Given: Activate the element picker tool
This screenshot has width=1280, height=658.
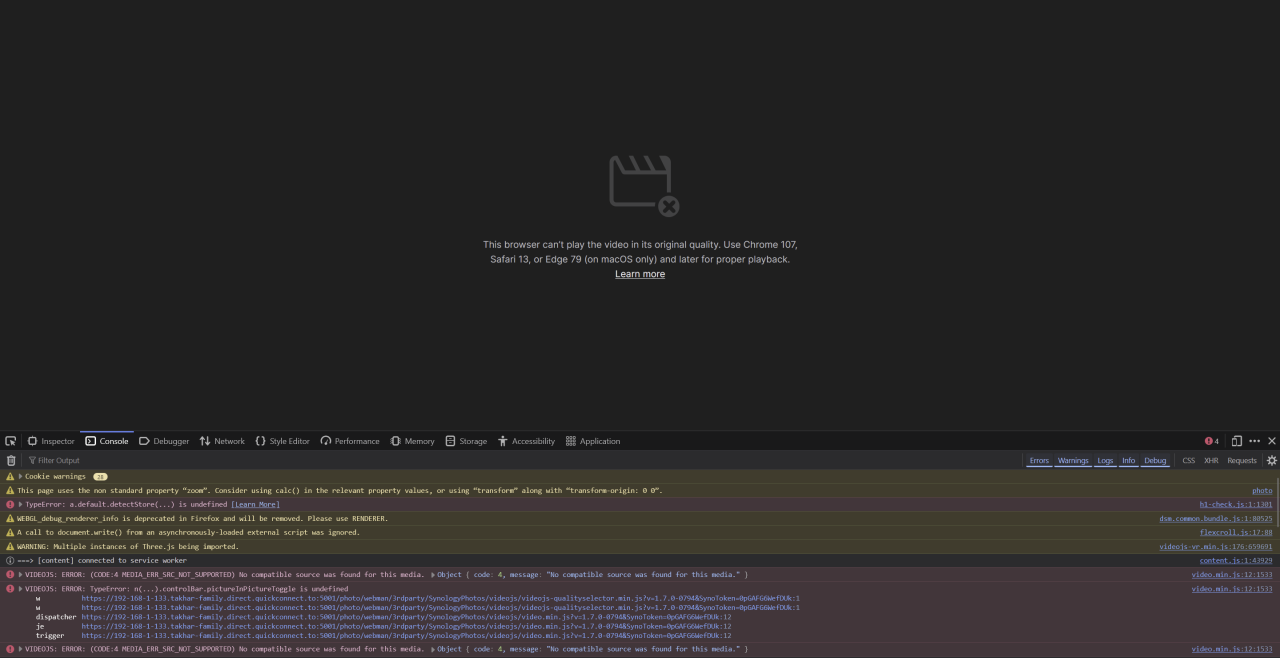Looking at the screenshot, I should tap(11, 441).
